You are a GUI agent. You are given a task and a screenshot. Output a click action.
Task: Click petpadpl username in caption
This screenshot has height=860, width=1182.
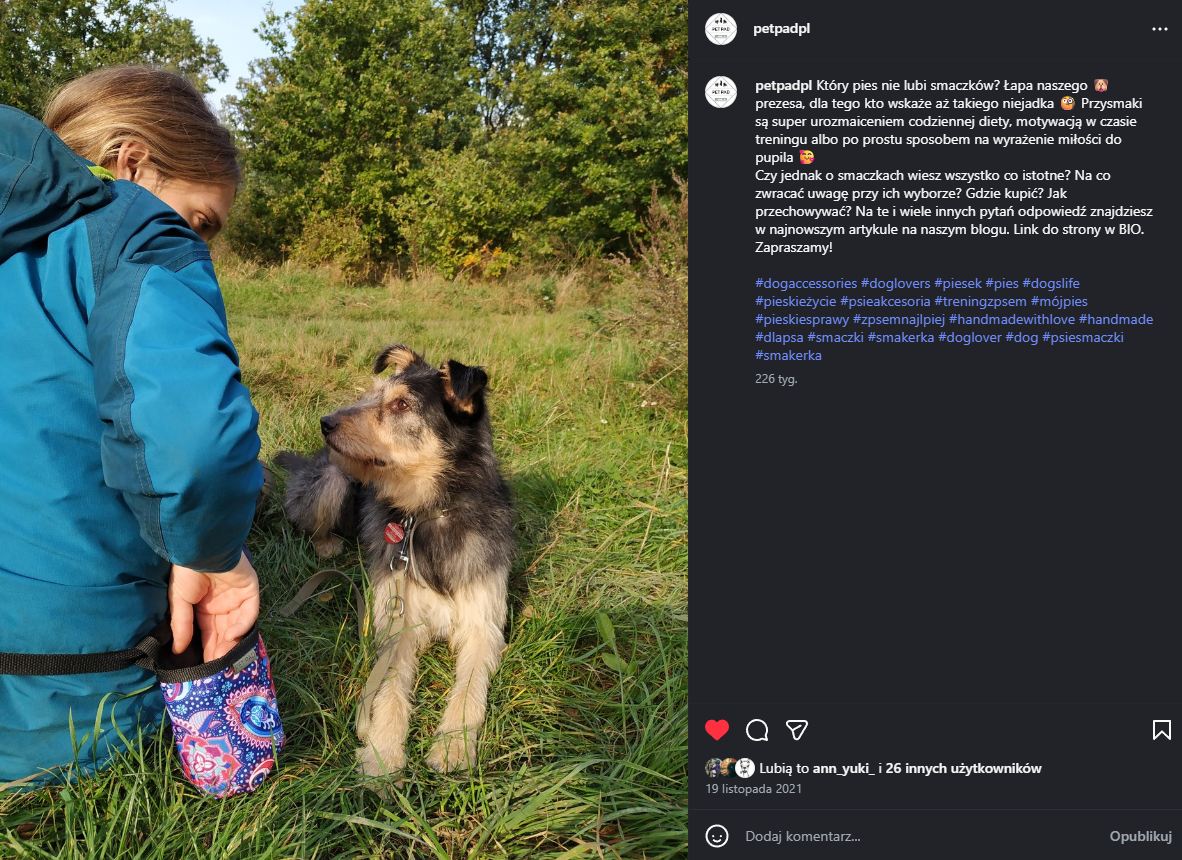(783, 85)
